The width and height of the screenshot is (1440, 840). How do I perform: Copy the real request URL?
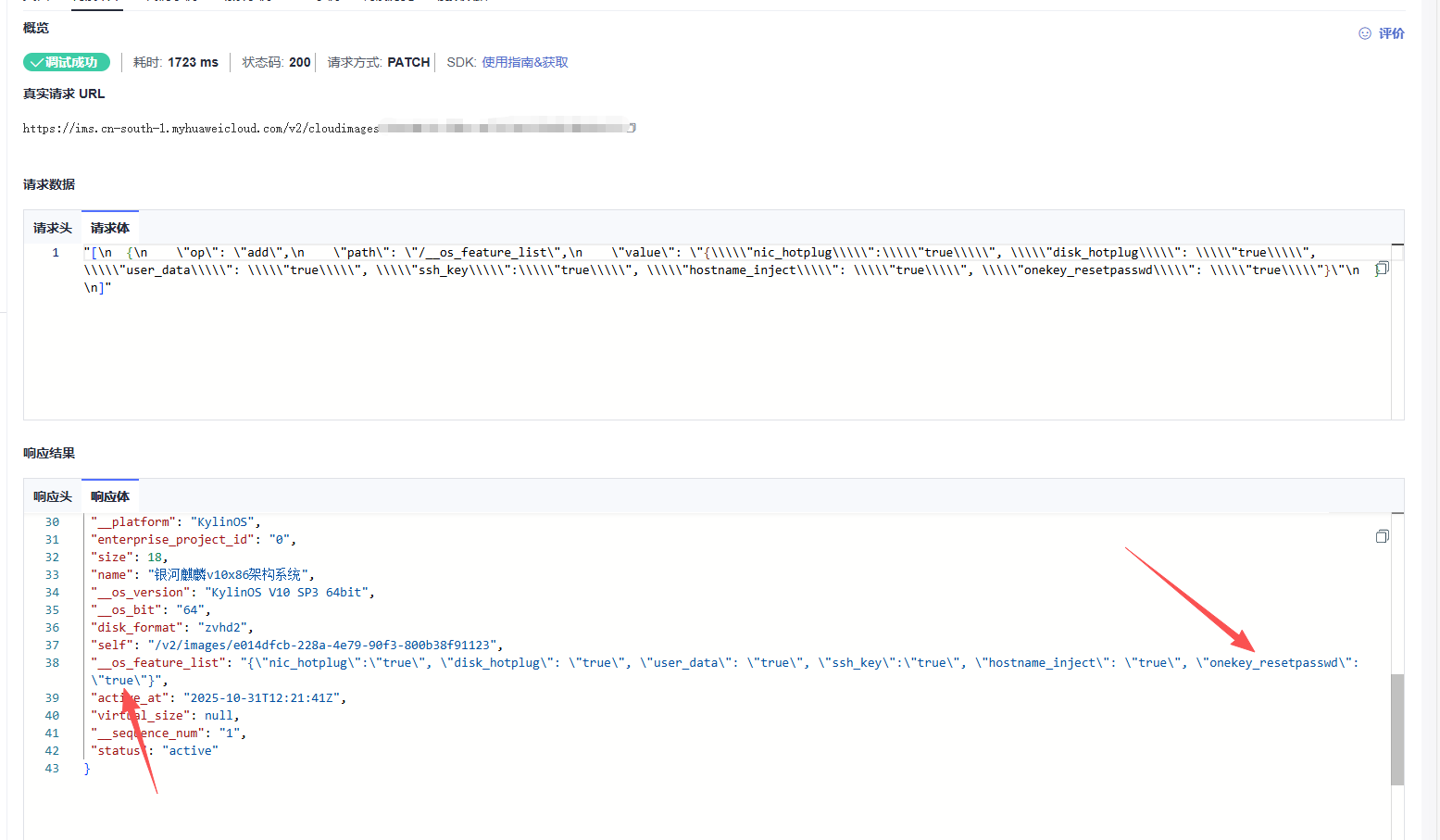632,128
